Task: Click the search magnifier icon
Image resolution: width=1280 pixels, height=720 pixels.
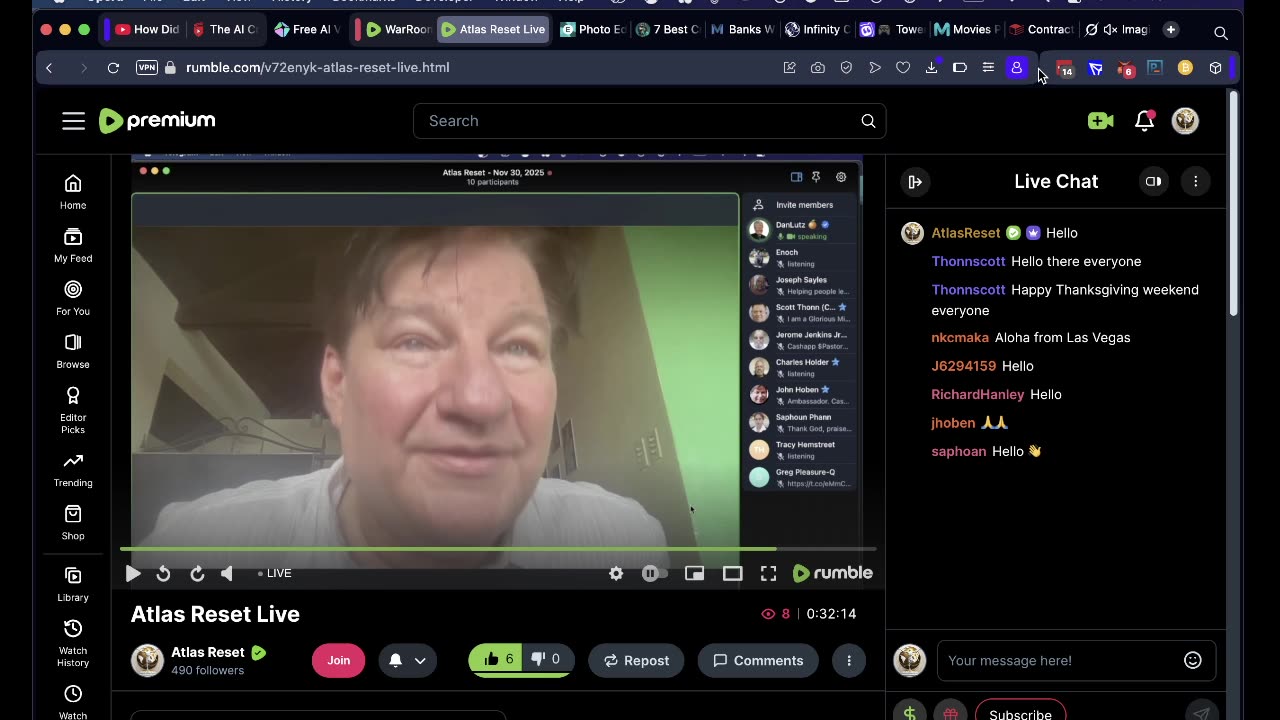Action: click(x=868, y=121)
